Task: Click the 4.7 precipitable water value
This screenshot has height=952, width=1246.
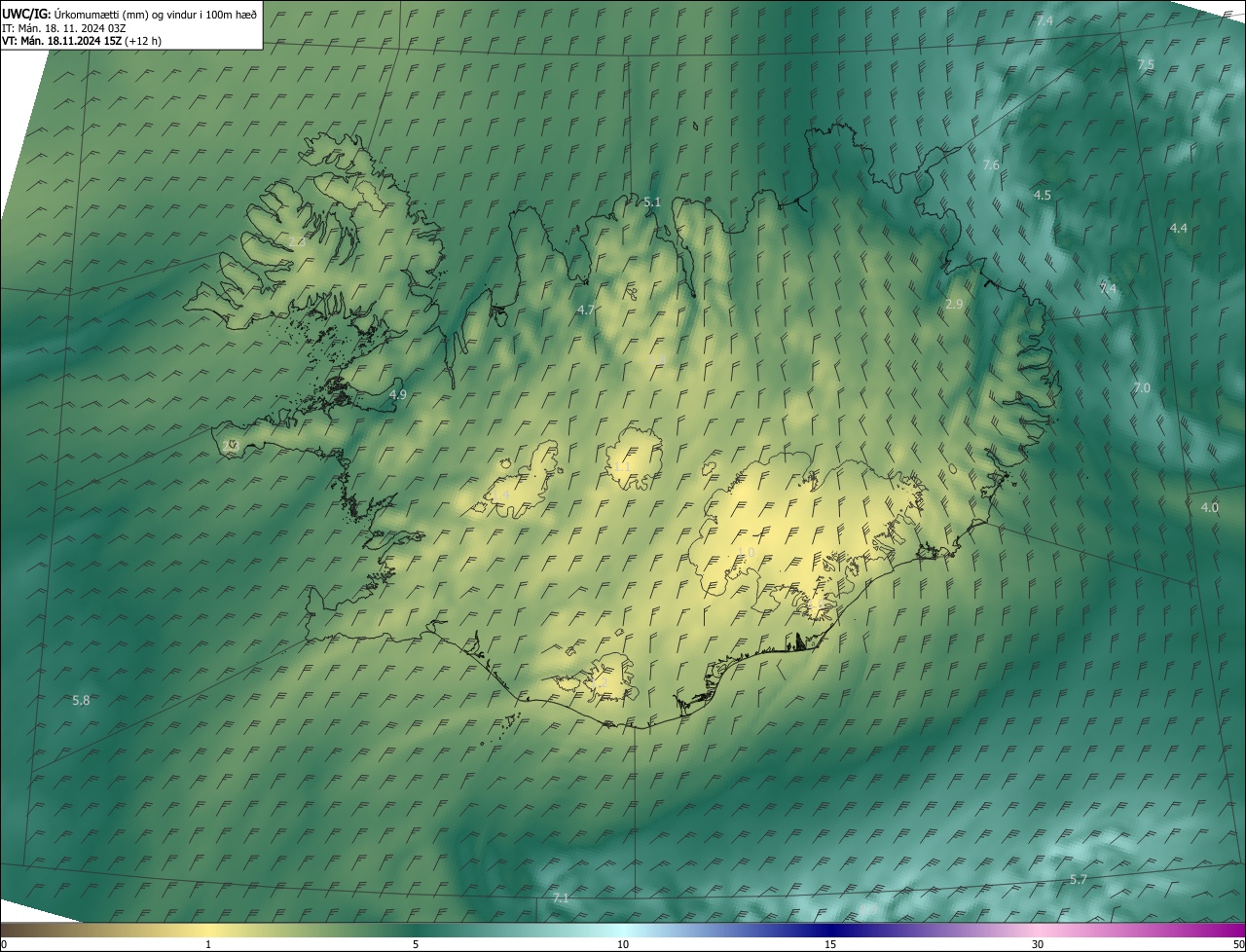Action: pos(585,310)
